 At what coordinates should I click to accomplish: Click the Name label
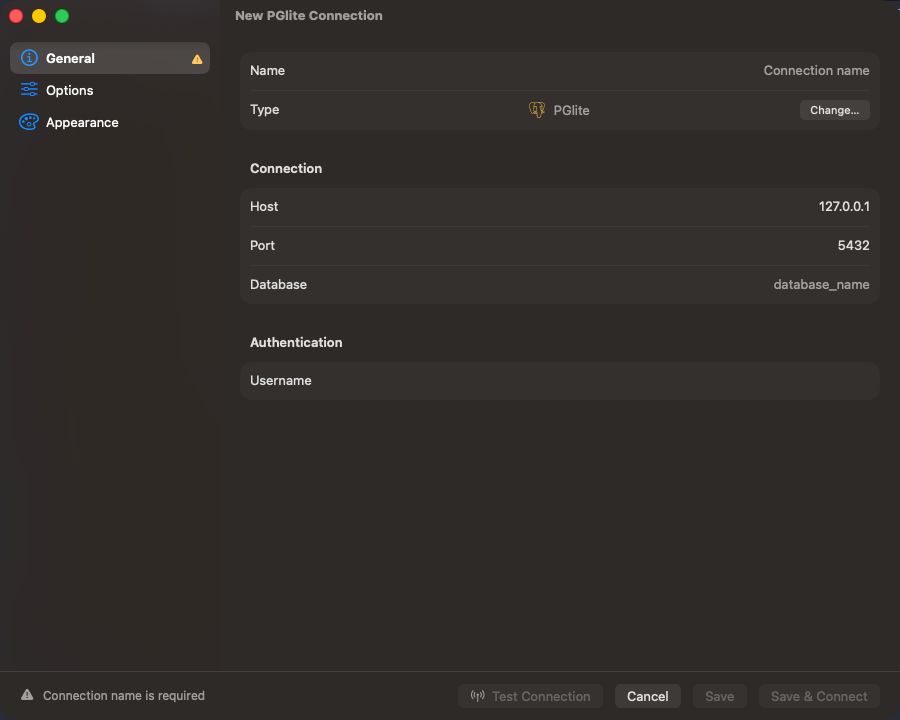(x=267, y=71)
